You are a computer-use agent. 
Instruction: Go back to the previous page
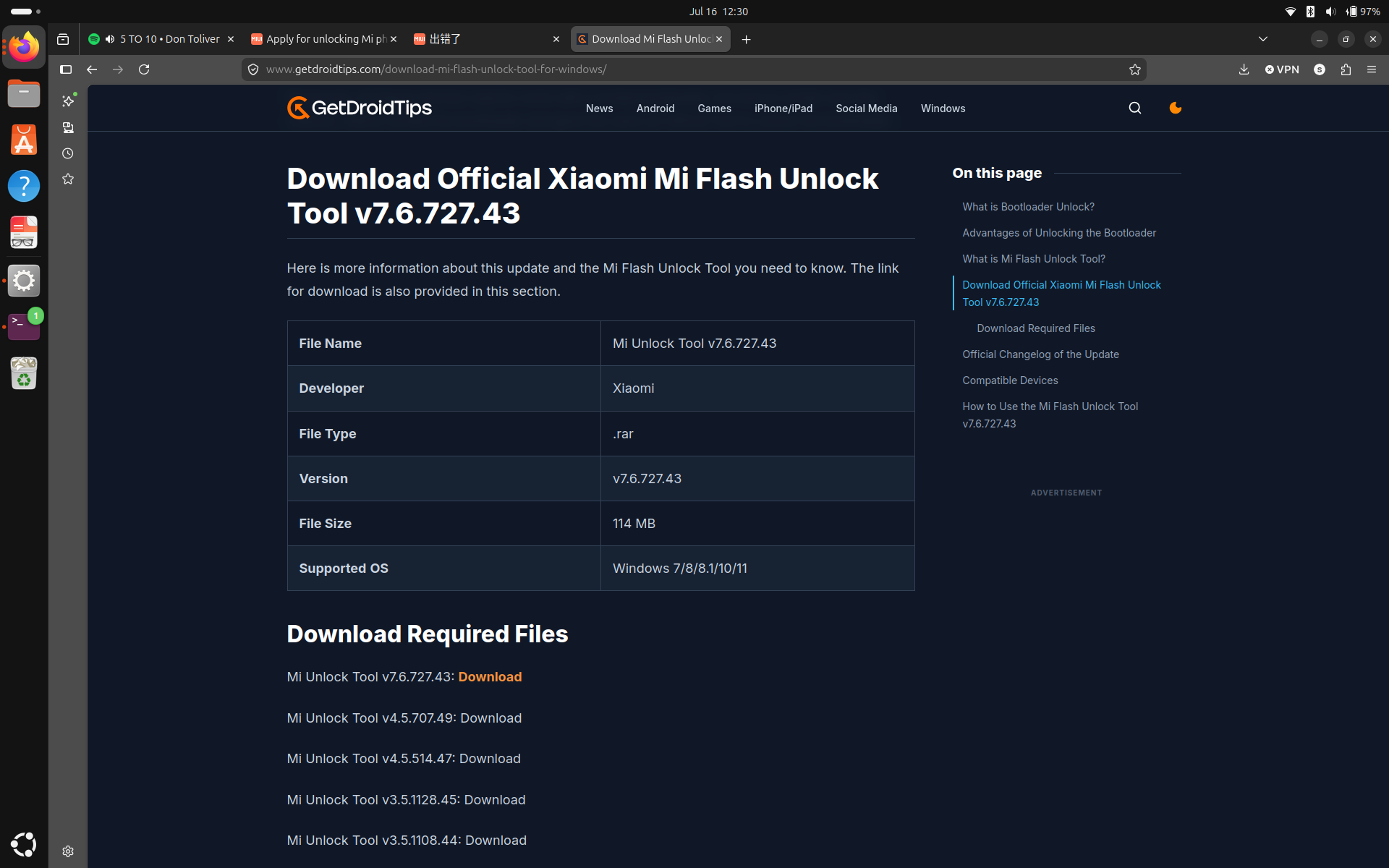92,69
